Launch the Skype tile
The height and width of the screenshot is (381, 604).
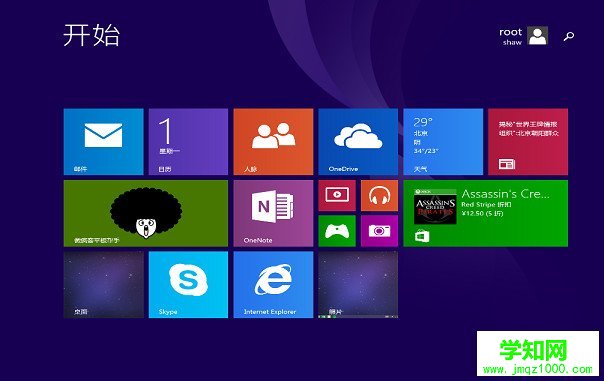[188, 285]
